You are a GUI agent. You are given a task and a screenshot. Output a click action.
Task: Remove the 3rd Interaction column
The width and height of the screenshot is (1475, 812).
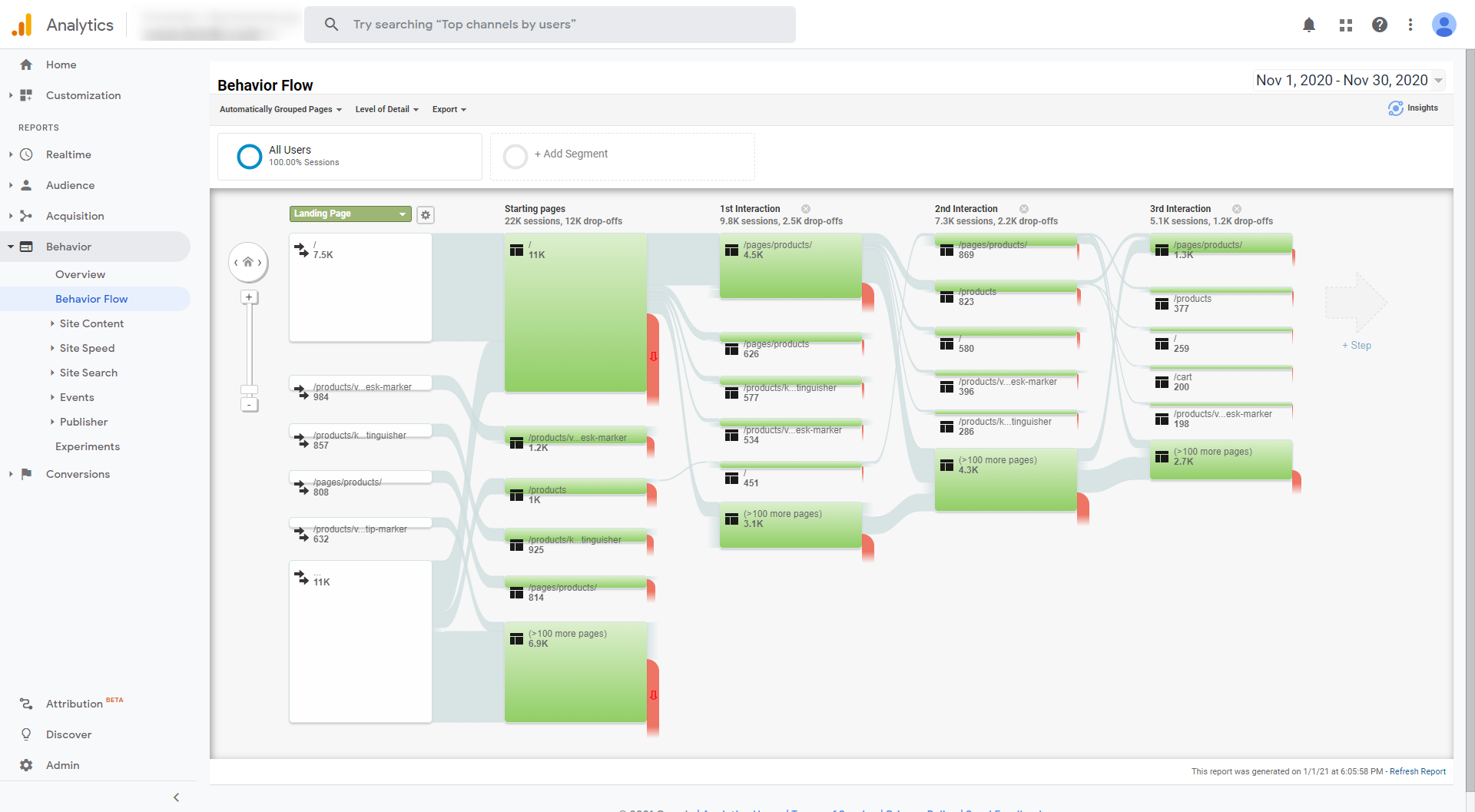[x=1237, y=209]
